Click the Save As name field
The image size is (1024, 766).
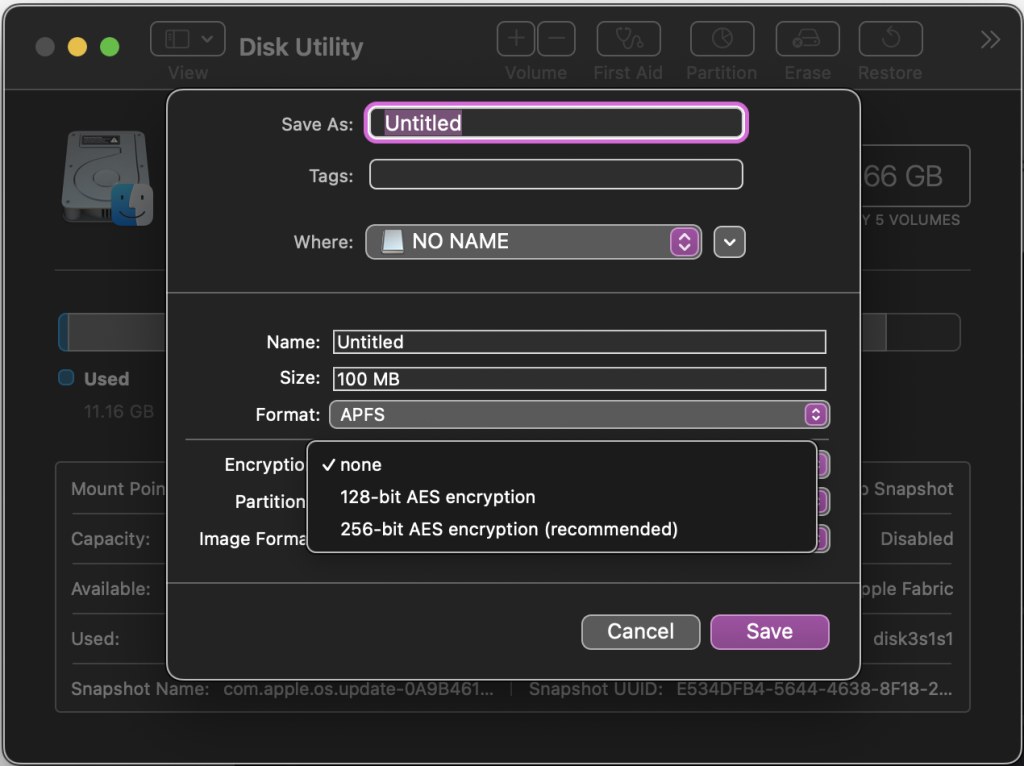pyautogui.click(x=555, y=123)
